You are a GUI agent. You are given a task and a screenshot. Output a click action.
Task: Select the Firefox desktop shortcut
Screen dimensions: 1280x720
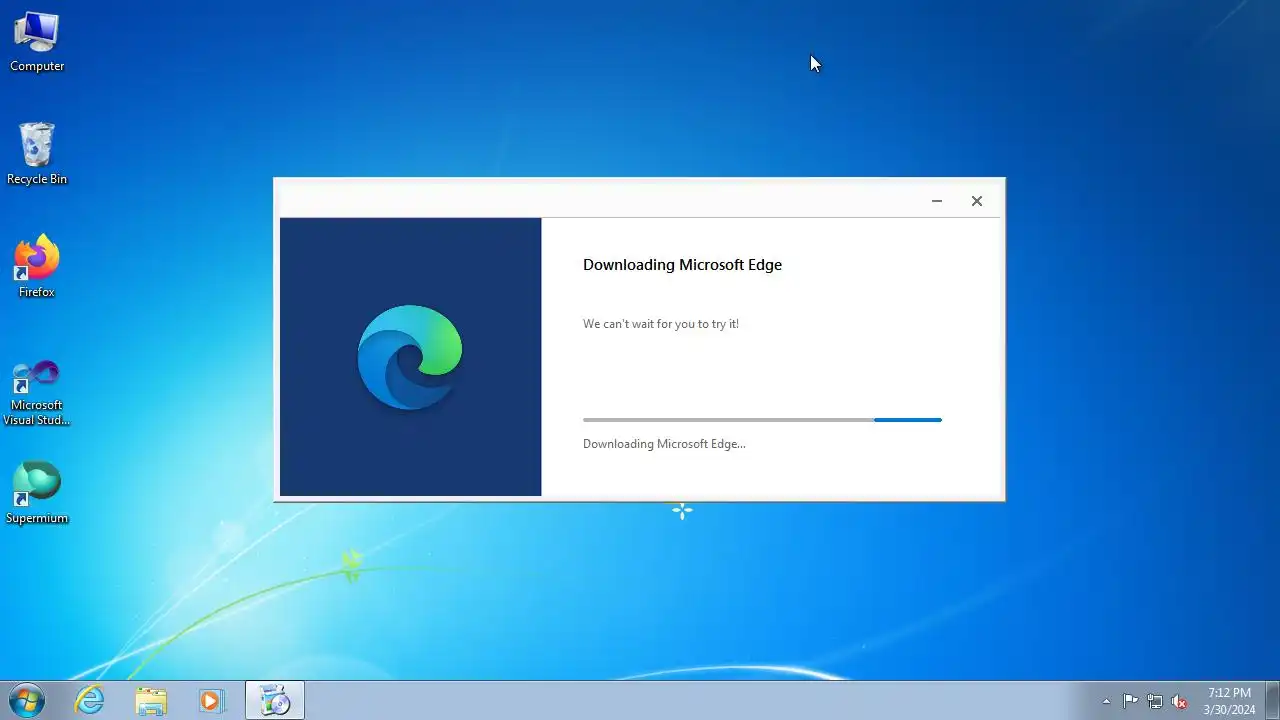[x=37, y=267]
